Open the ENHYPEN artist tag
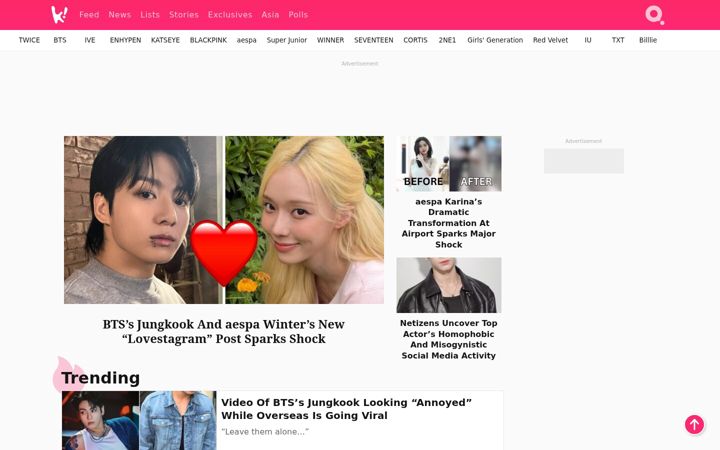Screen dimensions: 720x450 125,40
